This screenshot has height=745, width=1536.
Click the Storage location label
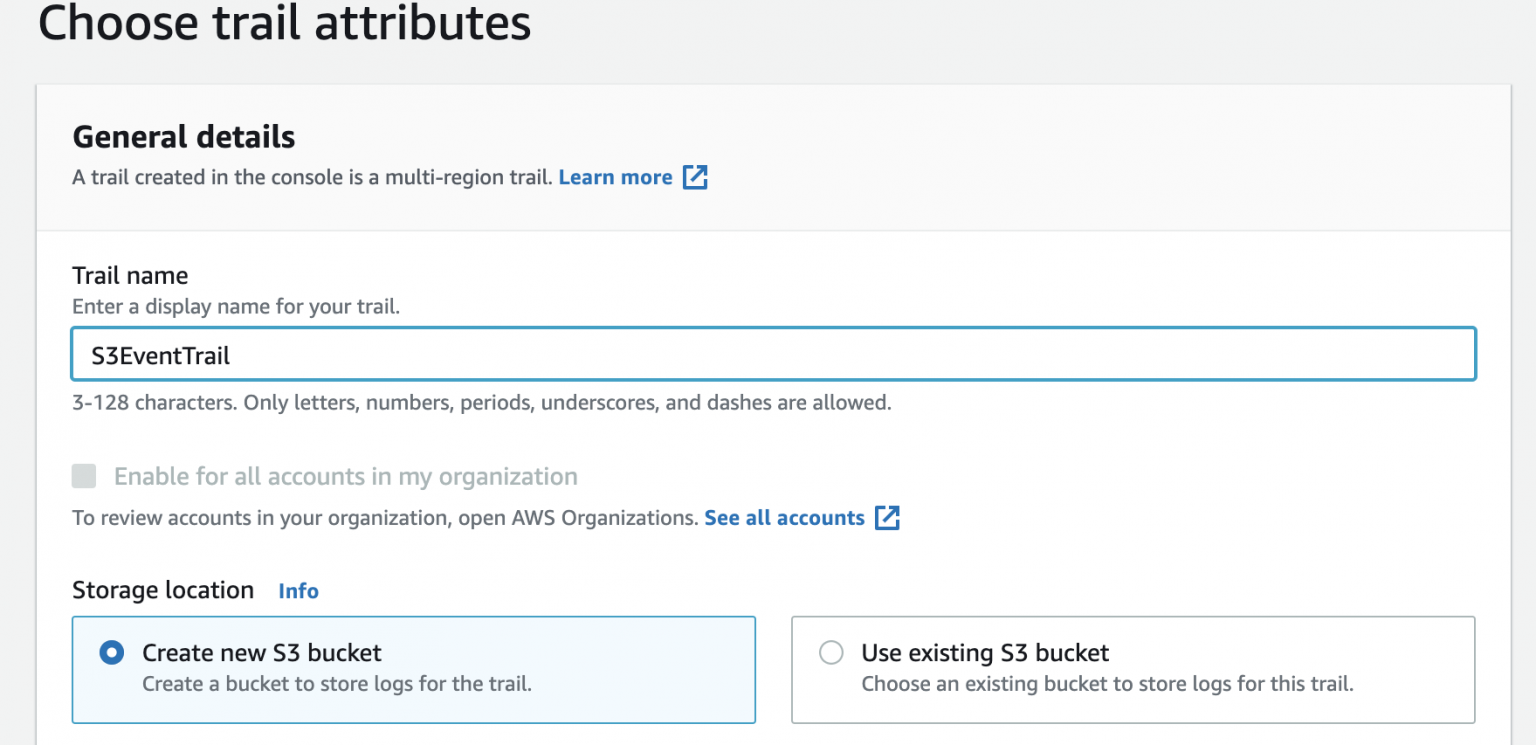pos(163,590)
